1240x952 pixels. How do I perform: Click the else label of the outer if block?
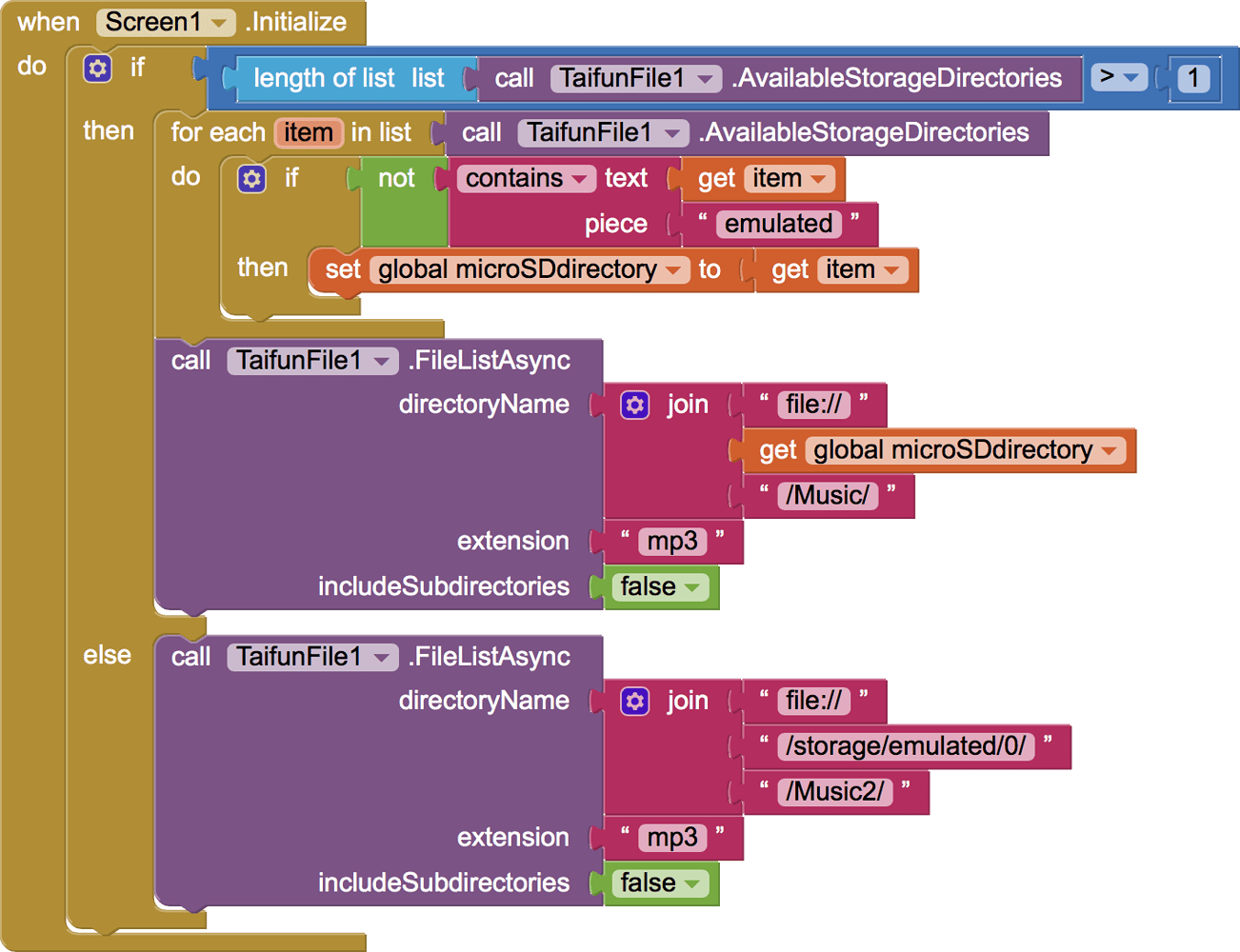pos(107,655)
